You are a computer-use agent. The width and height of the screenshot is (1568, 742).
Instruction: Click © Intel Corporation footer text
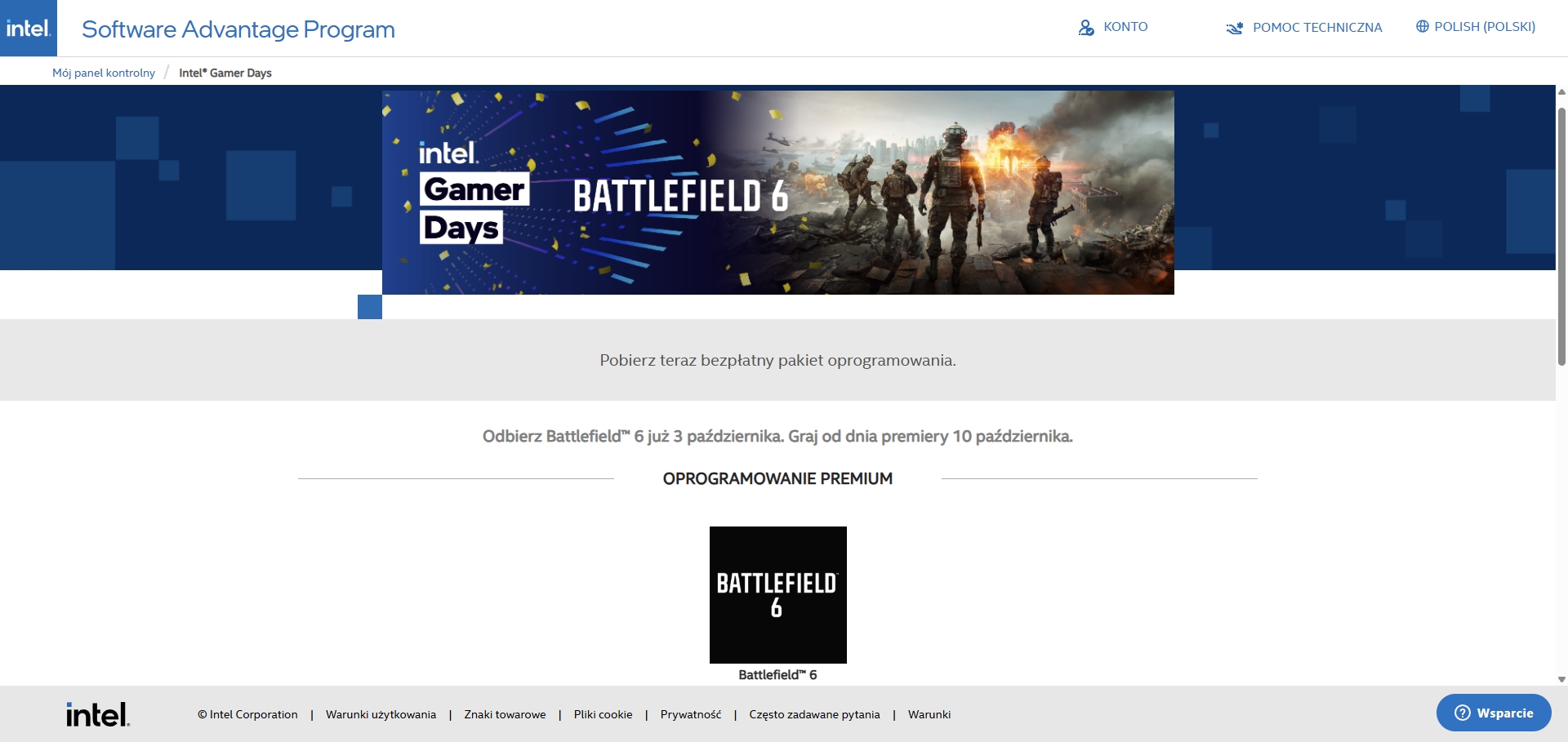point(247,715)
